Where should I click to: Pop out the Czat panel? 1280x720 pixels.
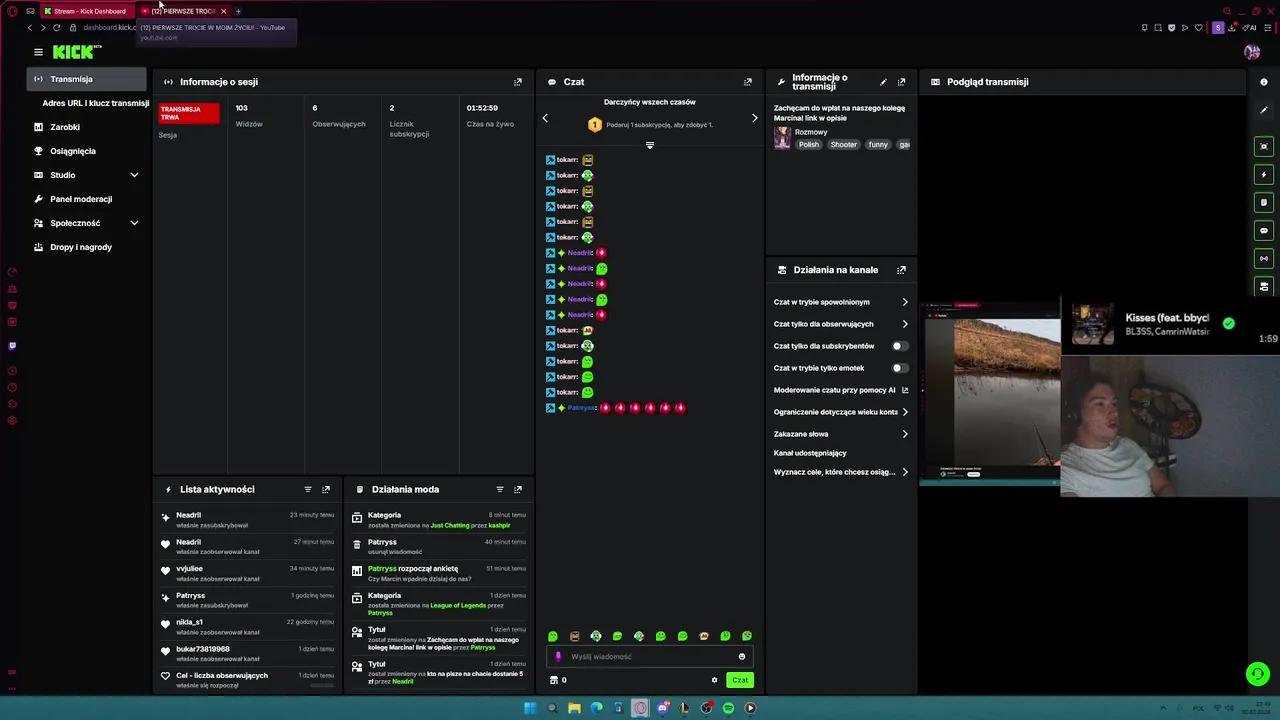tap(747, 82)
